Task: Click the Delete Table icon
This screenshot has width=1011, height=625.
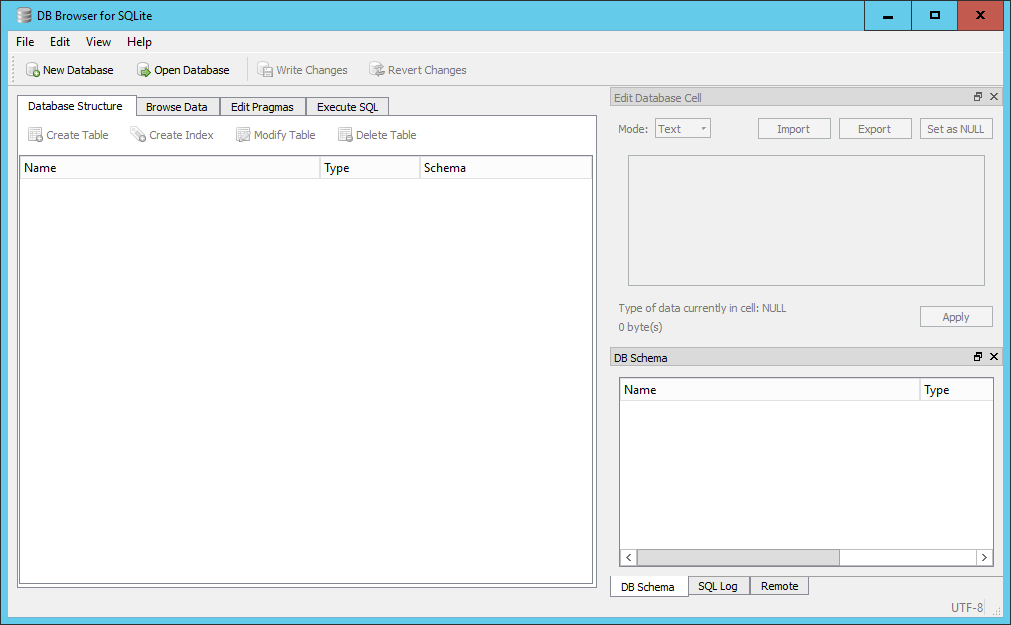Action: 346,135
